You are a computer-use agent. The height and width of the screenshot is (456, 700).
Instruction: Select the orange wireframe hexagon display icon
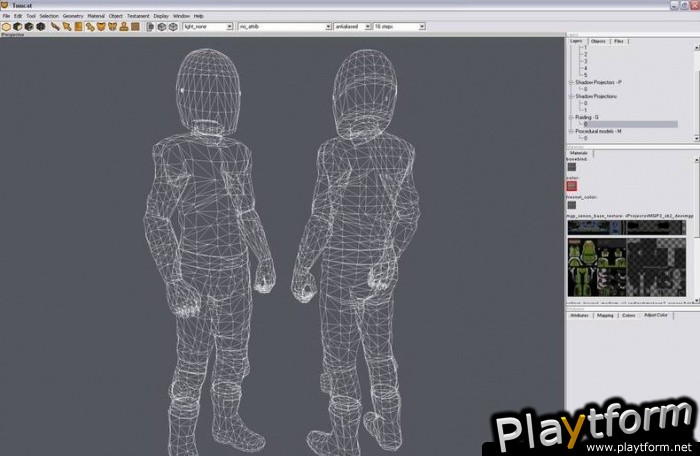pyautogui.click(x=6, y=27)
